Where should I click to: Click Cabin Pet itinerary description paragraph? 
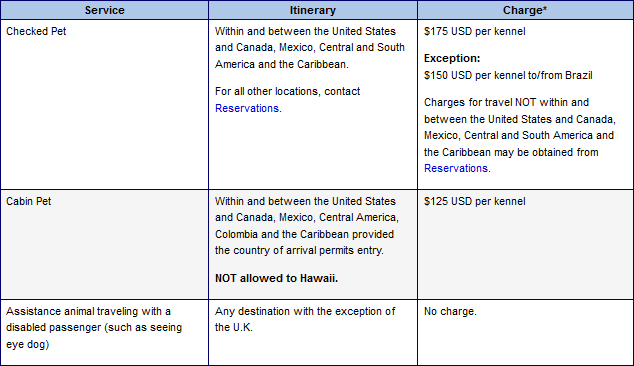tap(307, 226)
